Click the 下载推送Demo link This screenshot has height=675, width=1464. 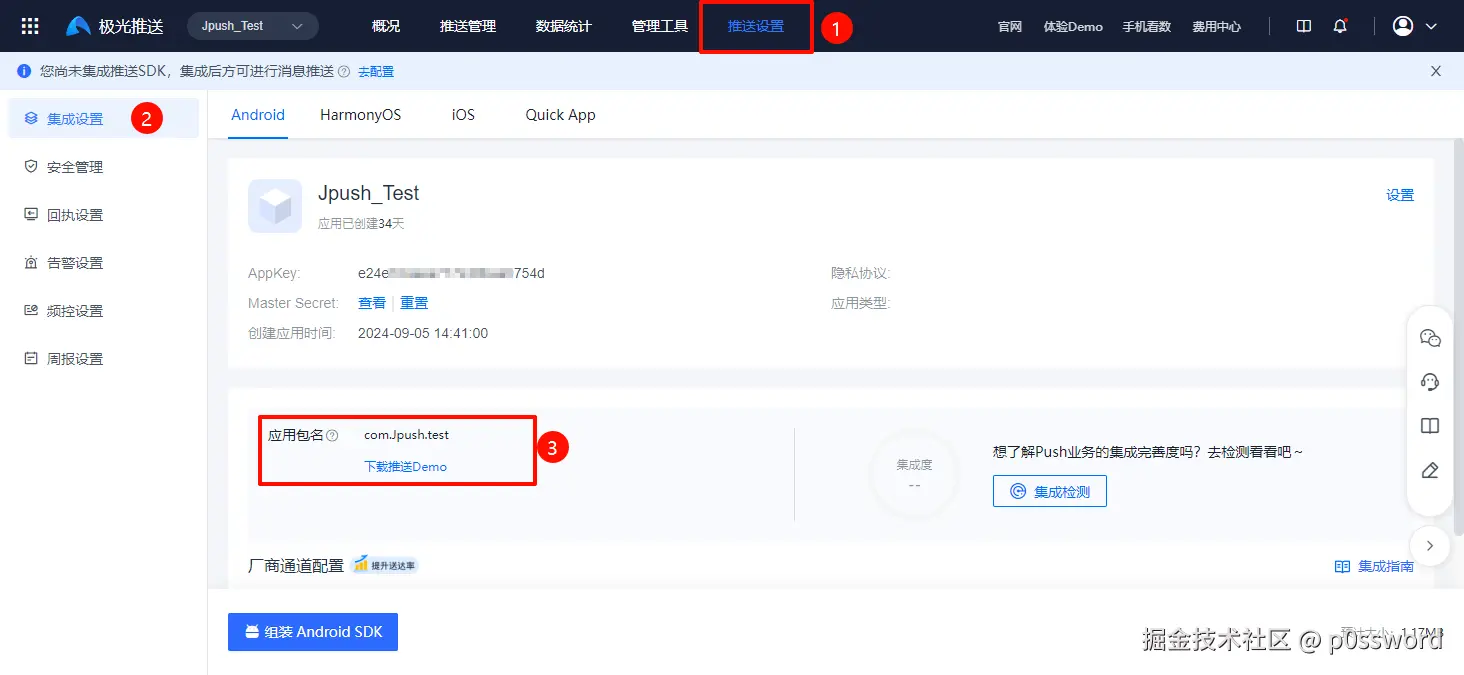(405, 467)
